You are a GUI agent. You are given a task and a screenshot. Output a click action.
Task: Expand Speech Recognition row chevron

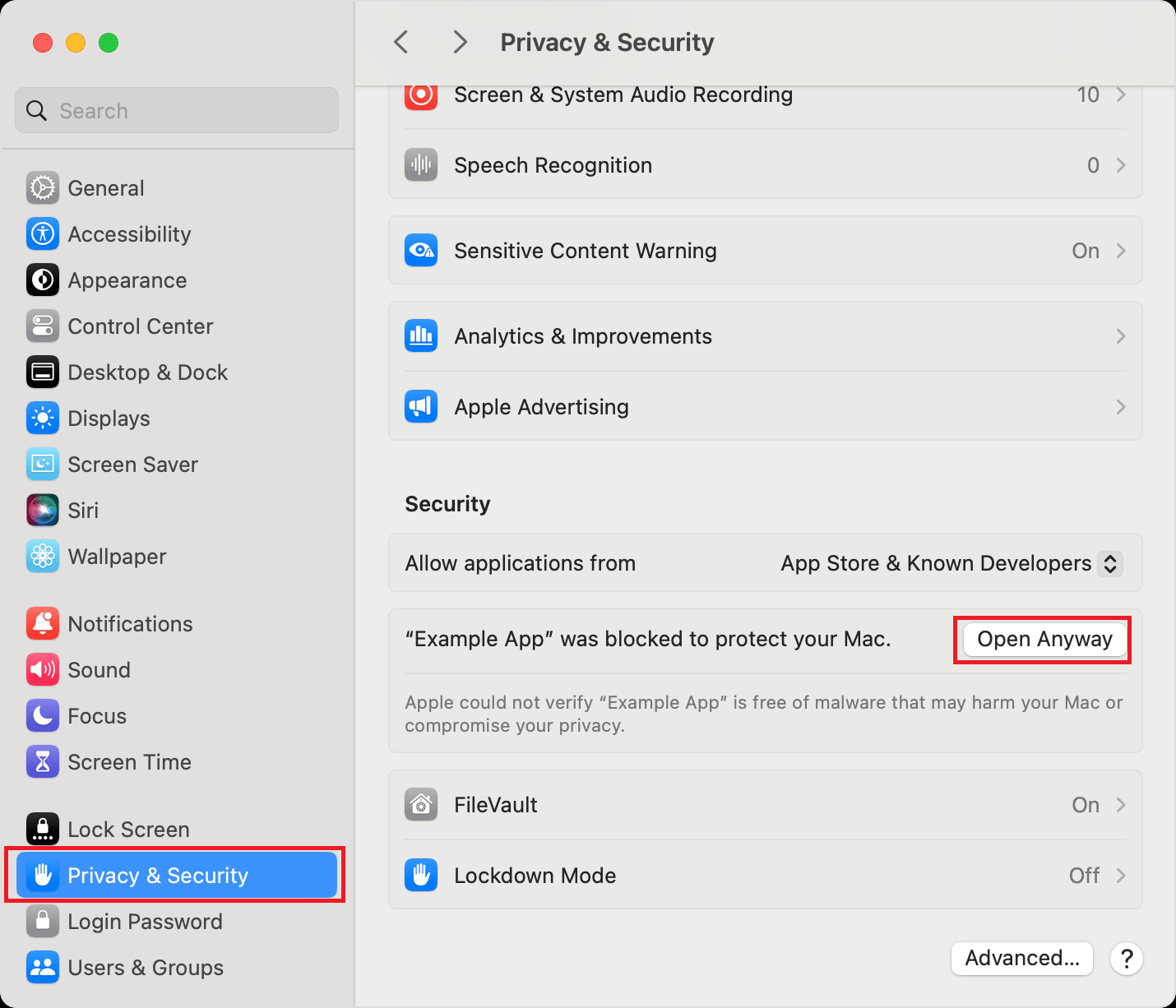point(1121,165)
